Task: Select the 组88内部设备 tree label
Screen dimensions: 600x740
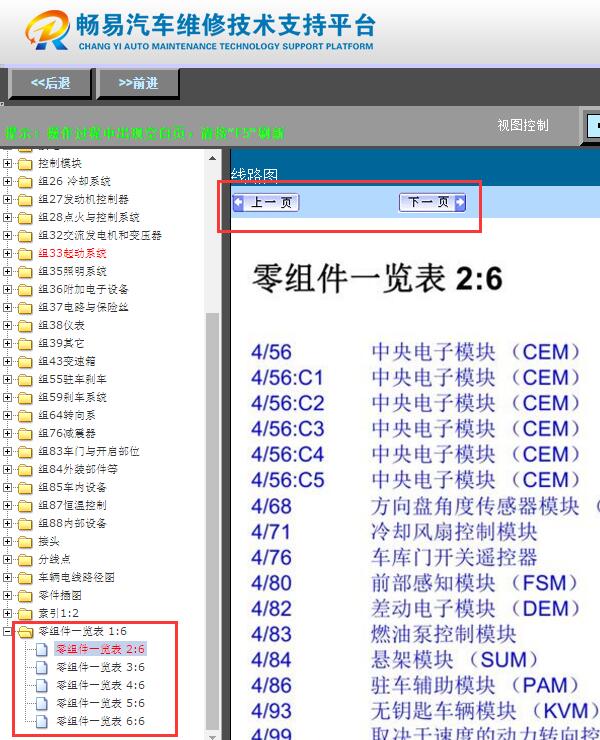Action: tap(72, 523)
